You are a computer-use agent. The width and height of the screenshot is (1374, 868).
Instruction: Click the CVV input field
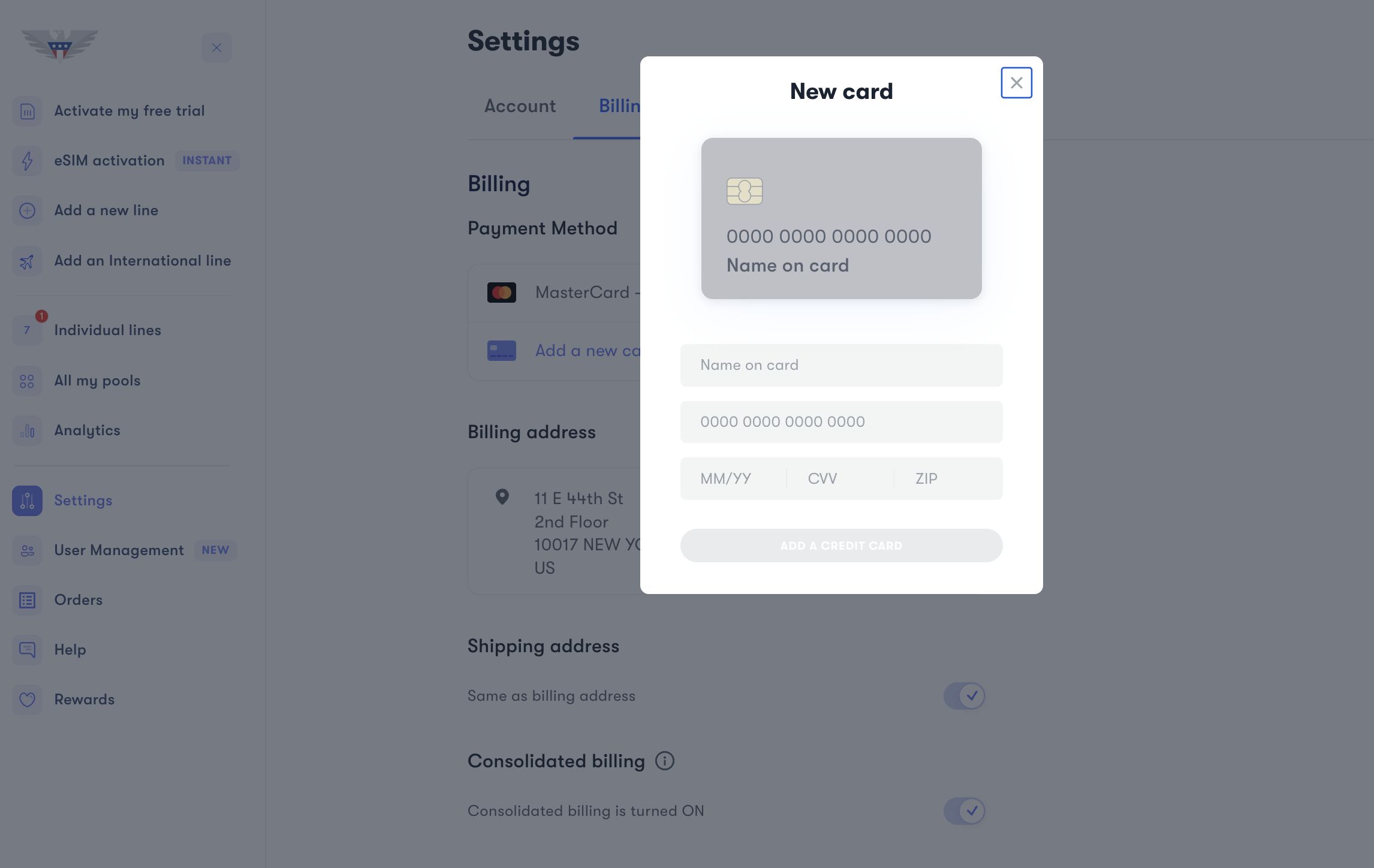click(840, 479)
